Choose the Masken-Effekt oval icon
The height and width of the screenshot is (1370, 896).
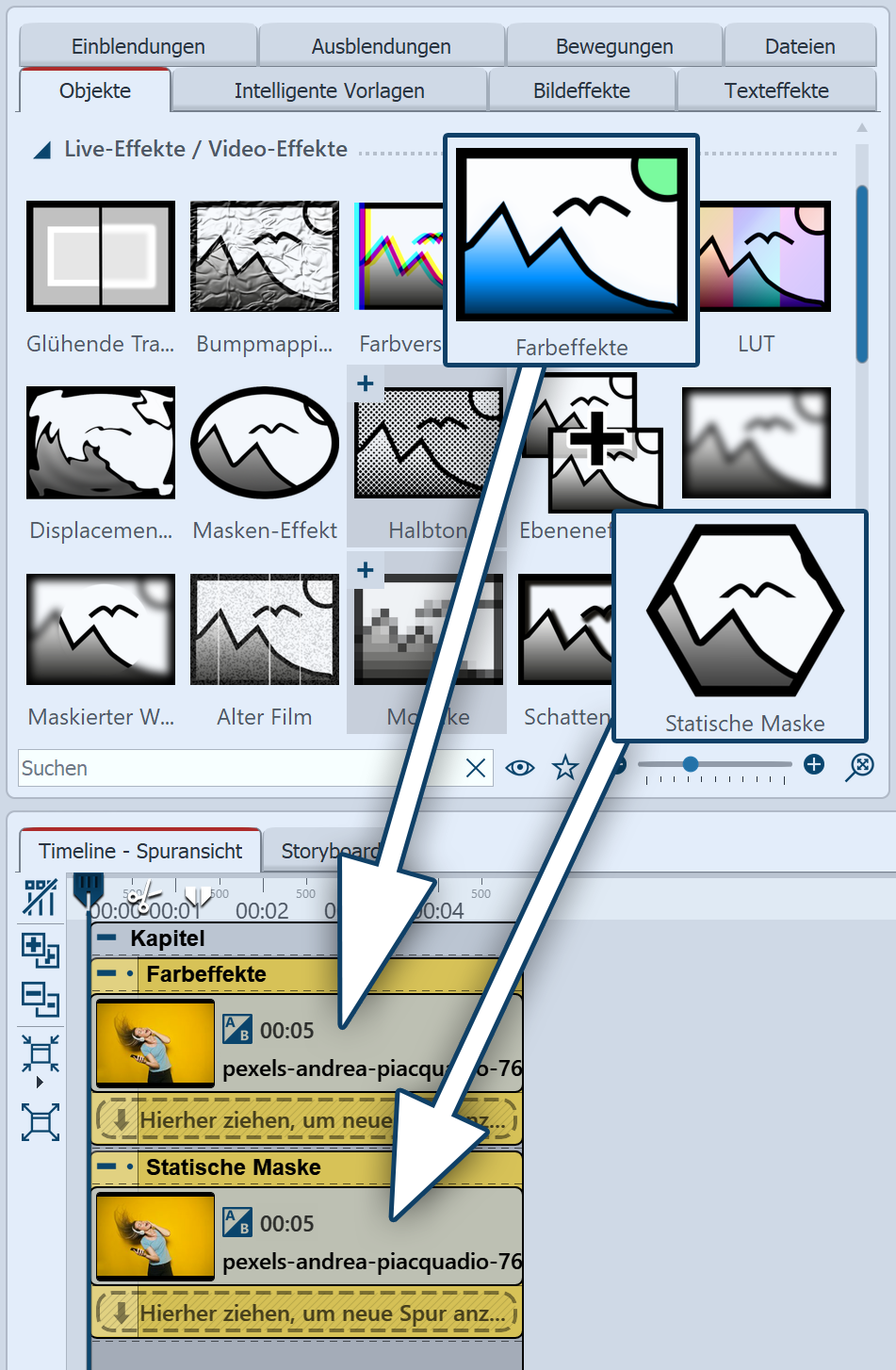(x=265, y=442)
